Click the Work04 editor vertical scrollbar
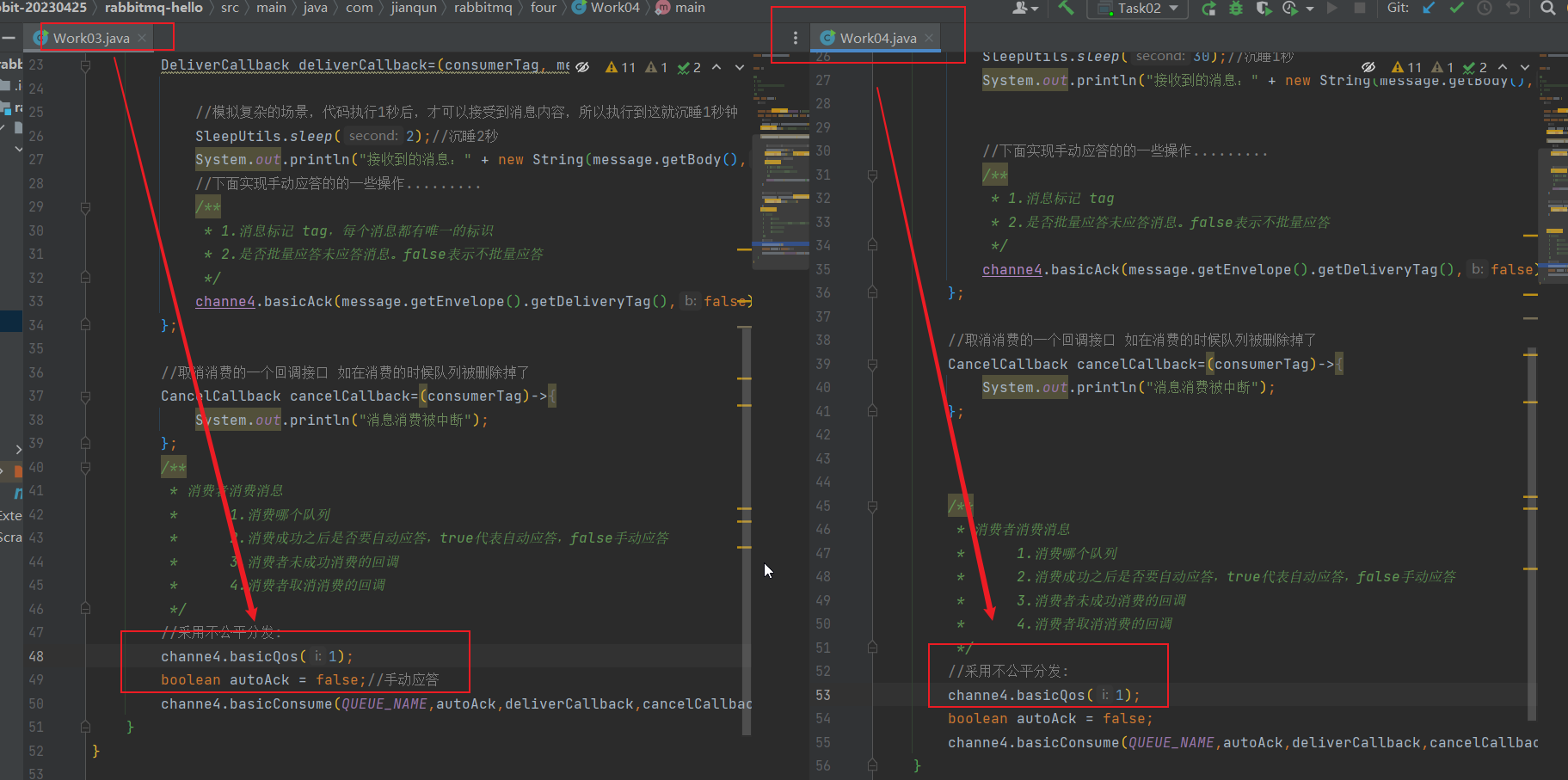 (1532, 533)
